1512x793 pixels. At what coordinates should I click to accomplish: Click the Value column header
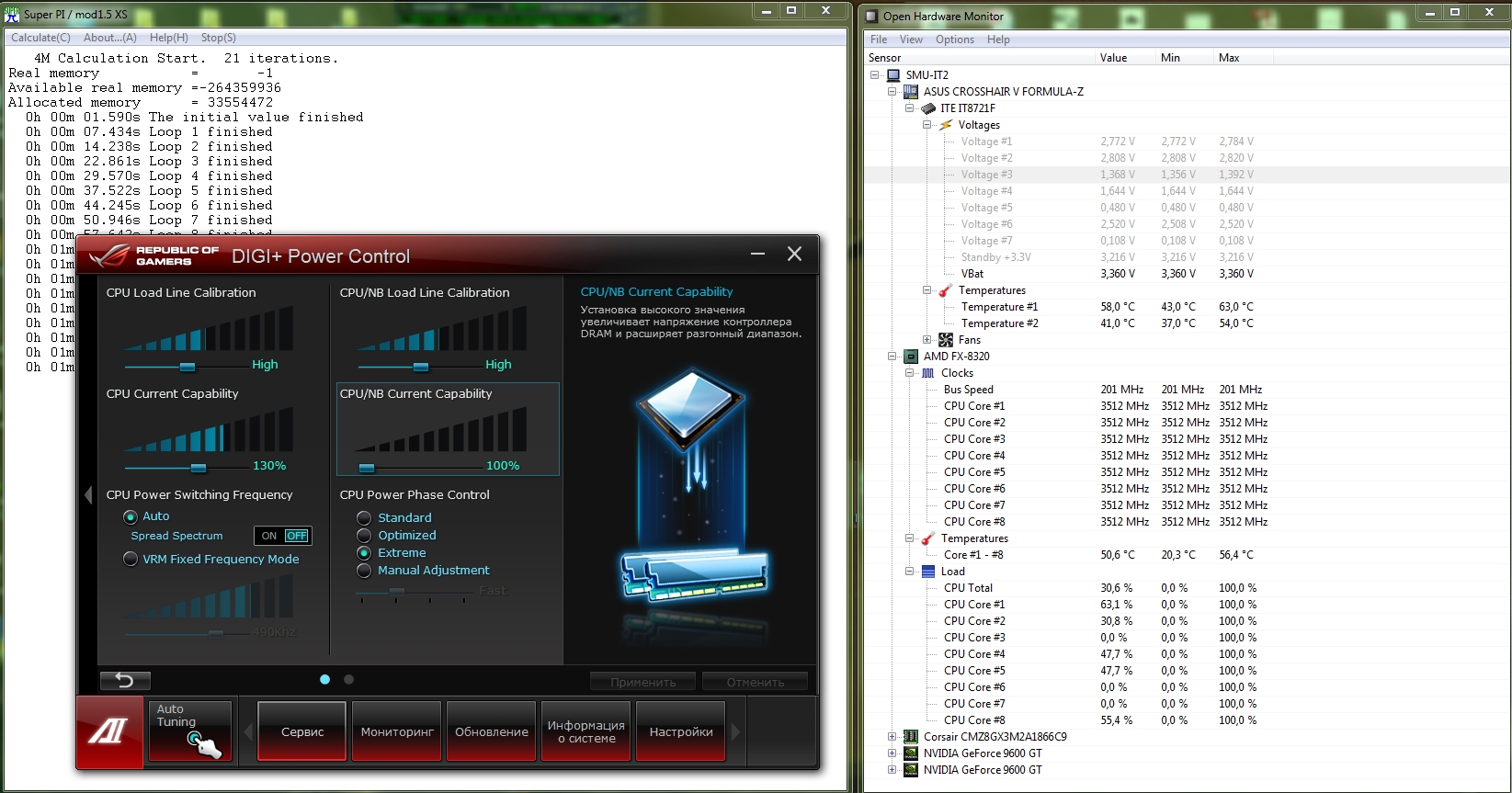(x=1125, y=58)
